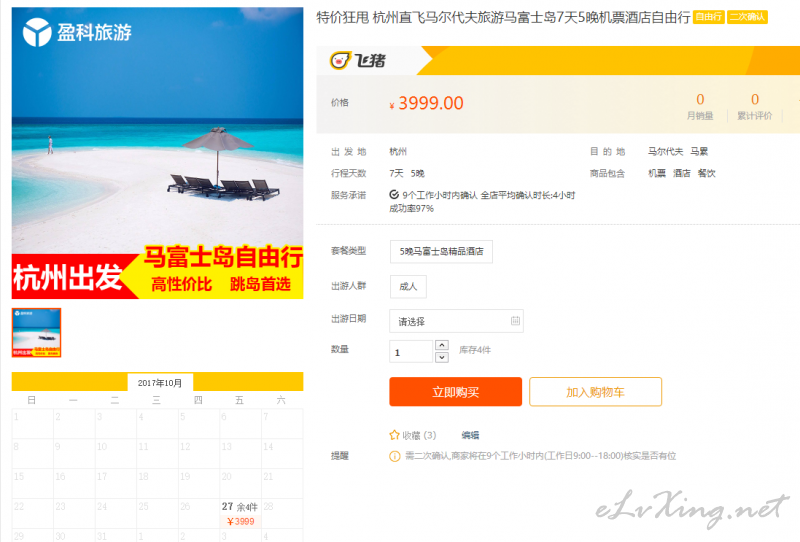This screenshot has height=542, width=800.
Task: Click the quantity input field
Action: click(x=411, y=352)
